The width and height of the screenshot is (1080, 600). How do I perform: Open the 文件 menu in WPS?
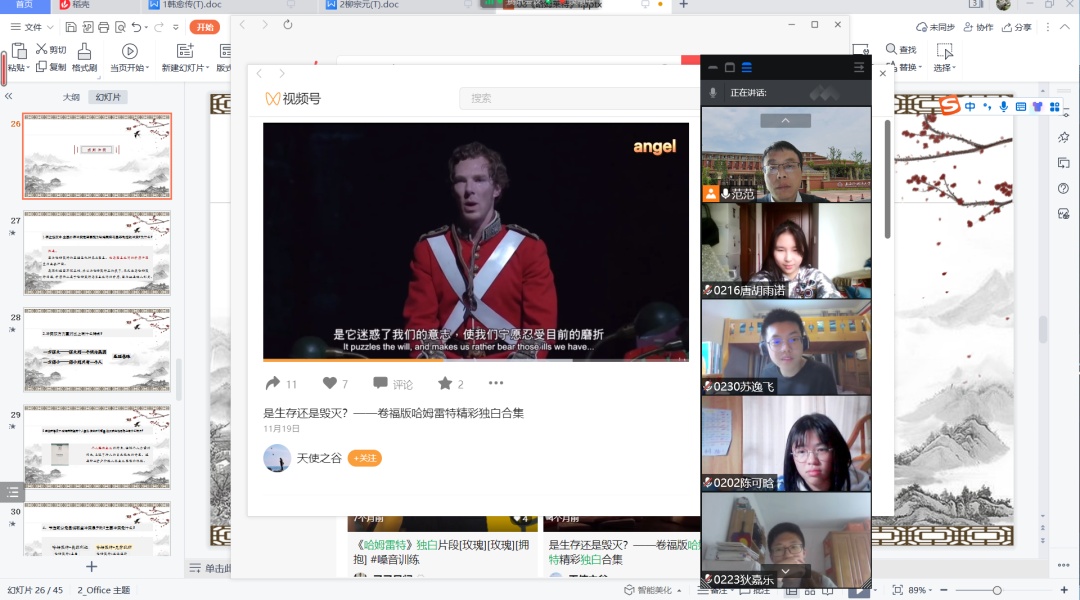(x=32, y=27)
